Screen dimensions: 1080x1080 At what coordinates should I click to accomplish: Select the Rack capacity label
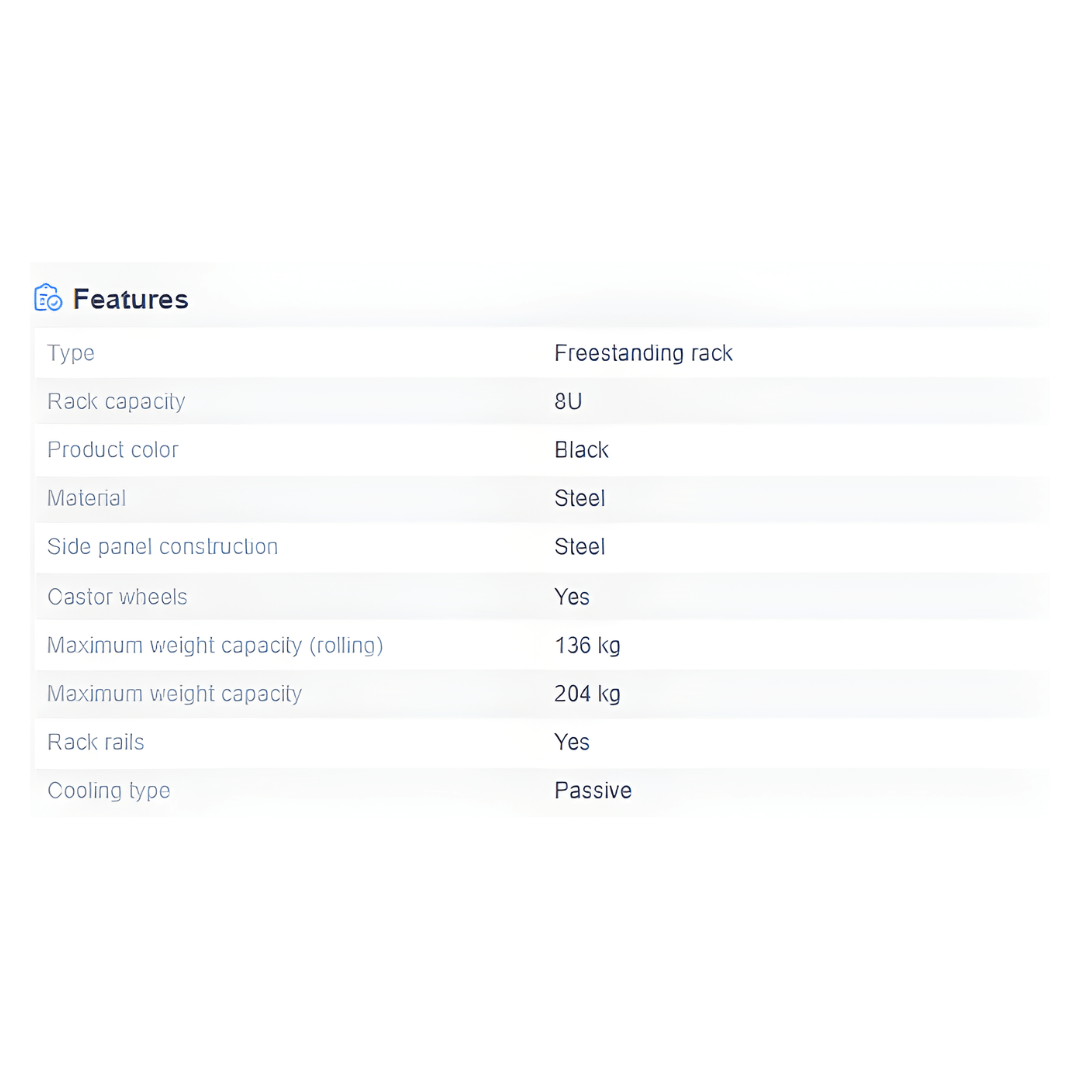(x=116, y=401)
